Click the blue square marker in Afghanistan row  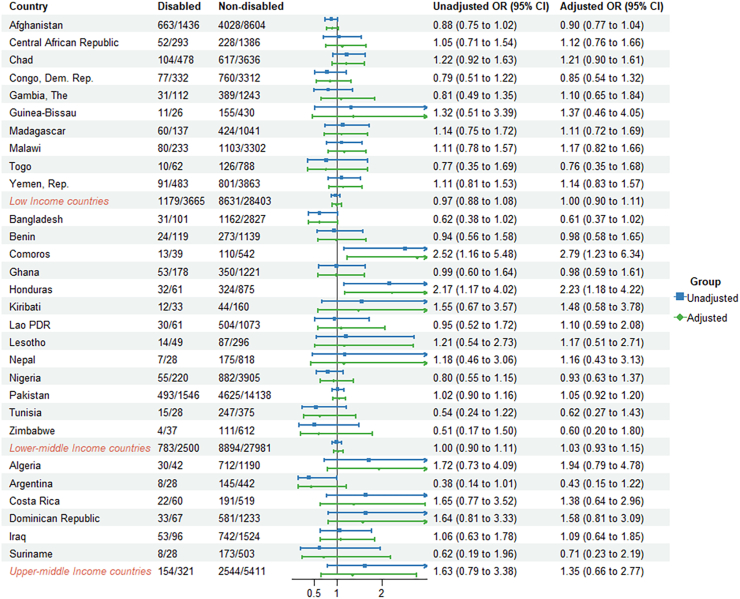[x=331, y=19]
